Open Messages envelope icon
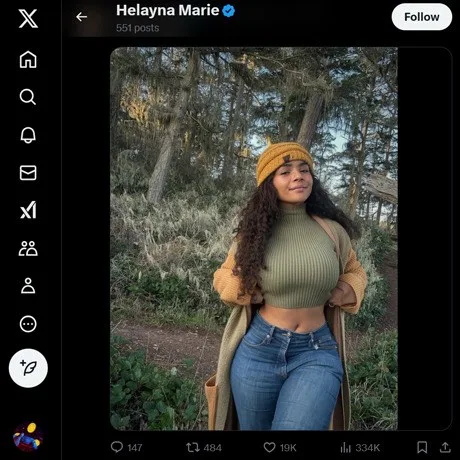 tap(28, 173)
